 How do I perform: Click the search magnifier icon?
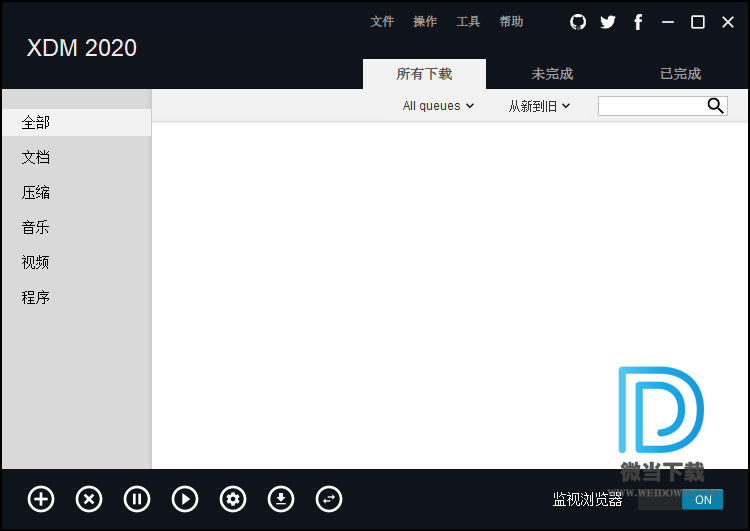[x=715, y=106]
